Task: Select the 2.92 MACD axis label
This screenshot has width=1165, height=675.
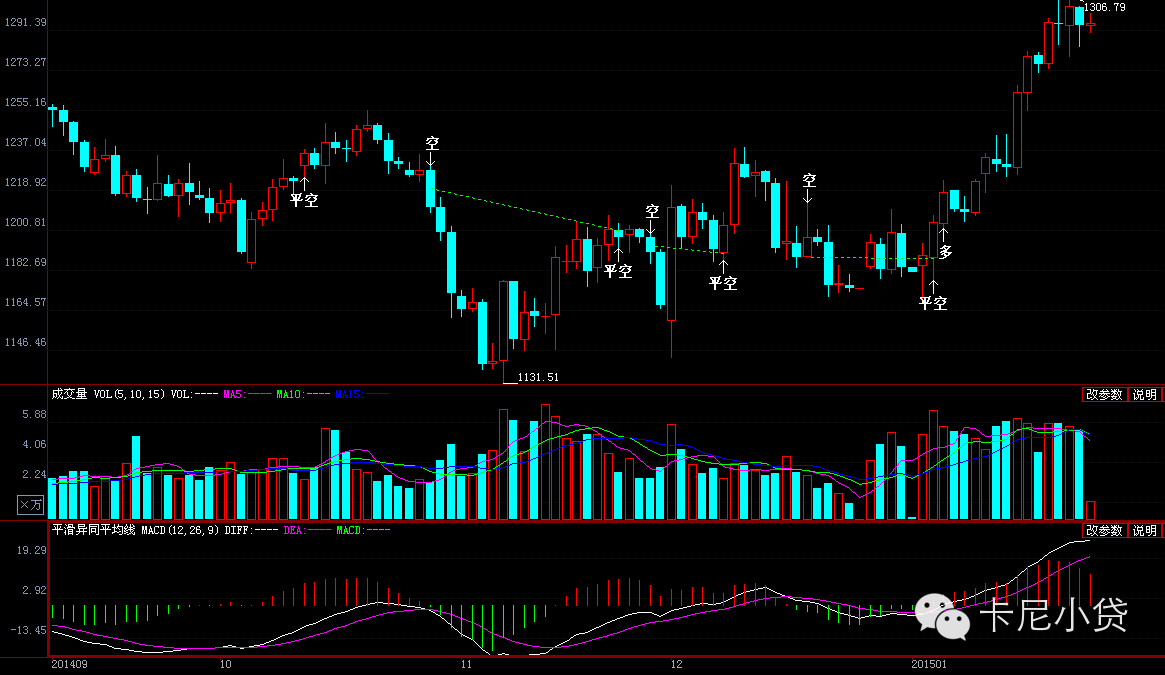Action: pyautogui.click(x=34, y=590)
